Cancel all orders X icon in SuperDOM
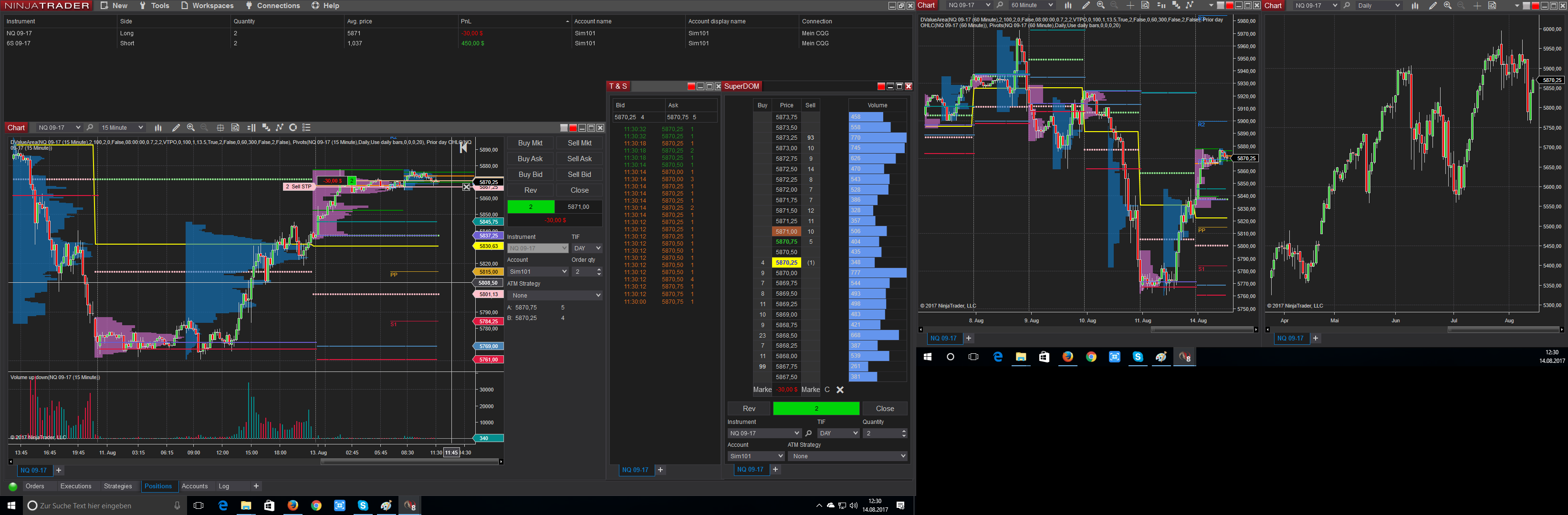This screenshot has width=1568, height=515. pyautogui.click(x=840, y=390)
